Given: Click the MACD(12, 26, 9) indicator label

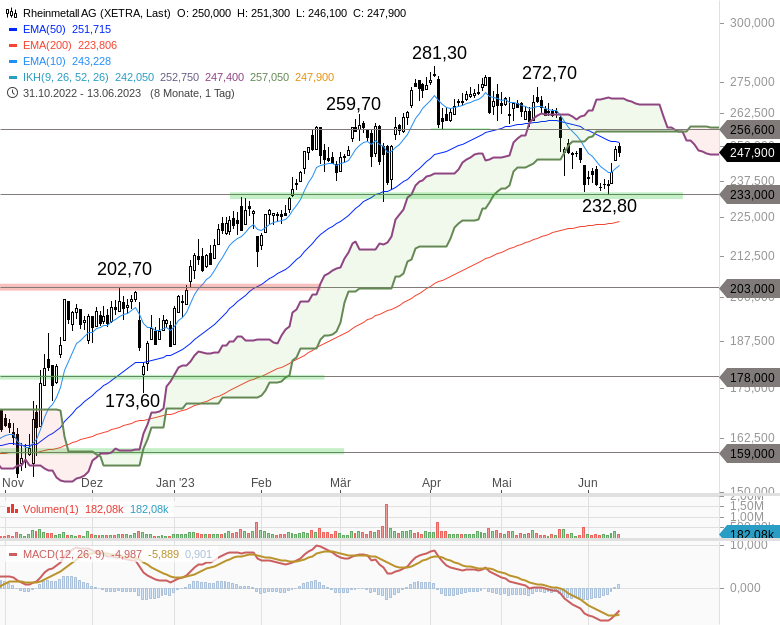Looking at the screenshot, I should pyautogui.click(x=64, y=554).
